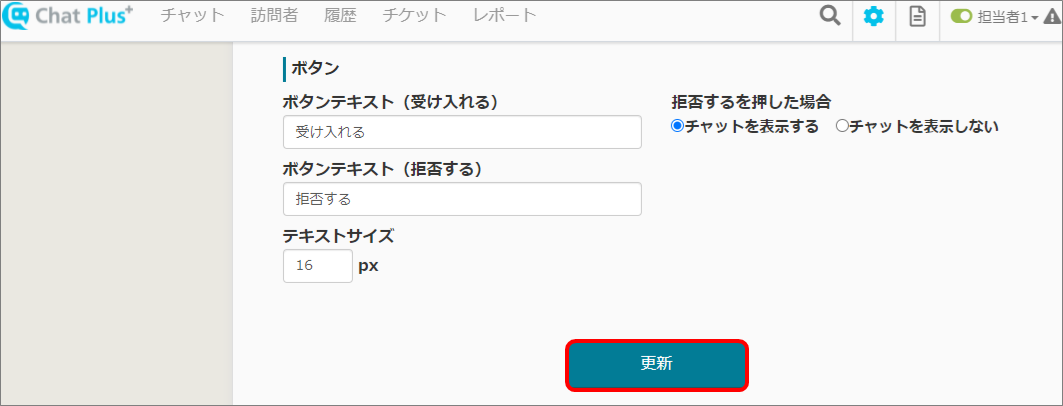Image resolution: width=1063 pixels, height=406 pixels.
Task: Open settings via the gear icon
Action: pos(874,17)
